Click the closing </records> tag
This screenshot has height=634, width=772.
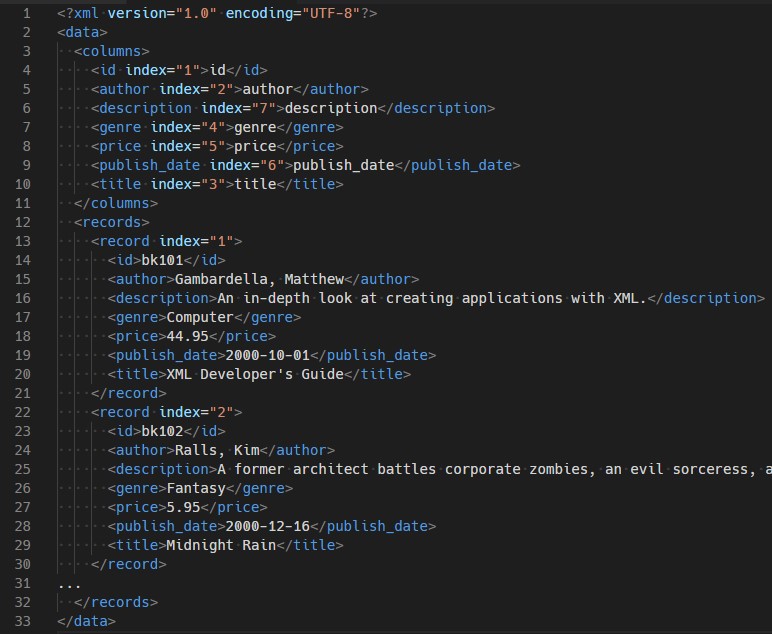[x=116, y=602]
